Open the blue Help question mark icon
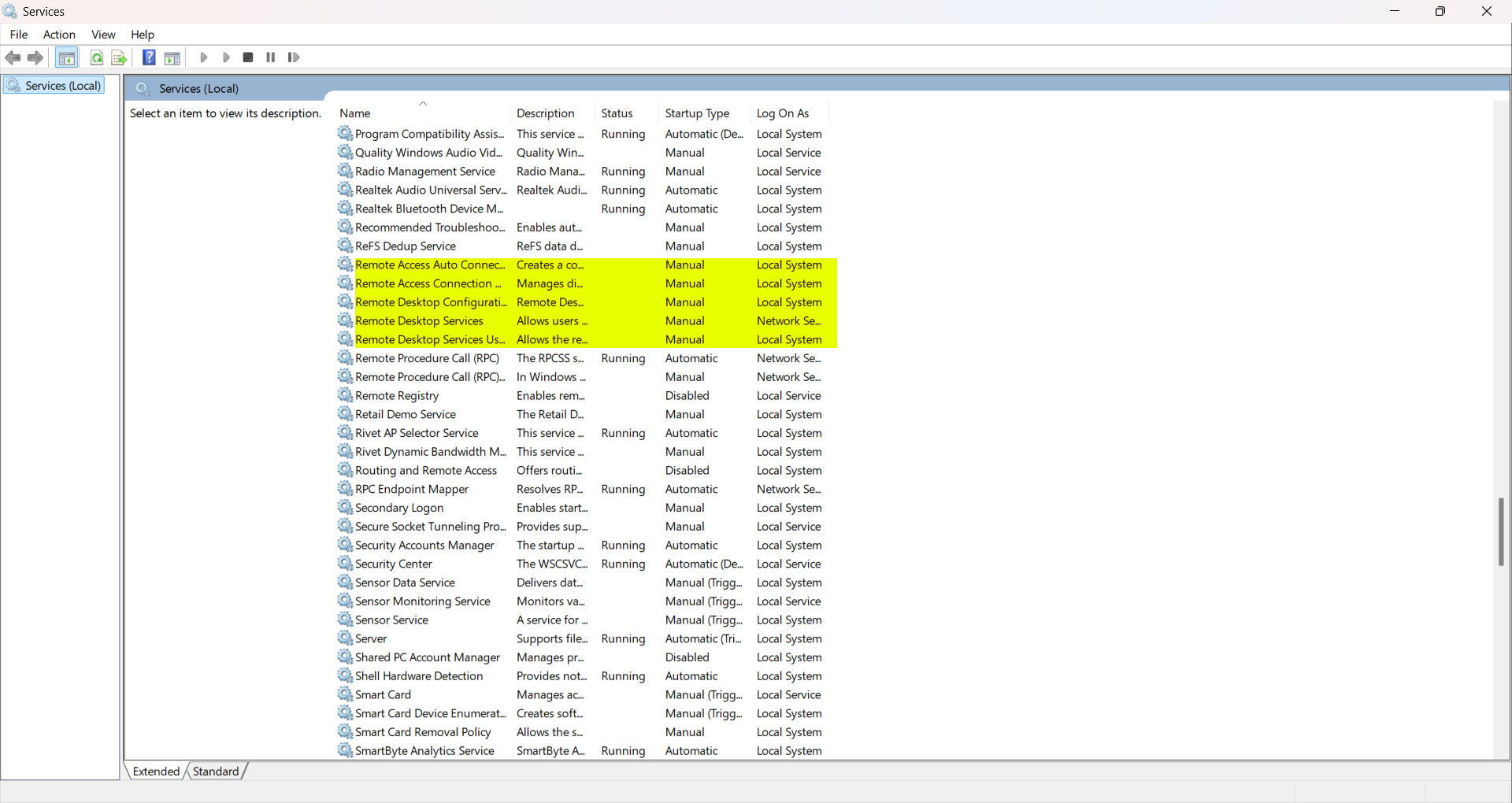1512x803 pixels. click(149, 57)
